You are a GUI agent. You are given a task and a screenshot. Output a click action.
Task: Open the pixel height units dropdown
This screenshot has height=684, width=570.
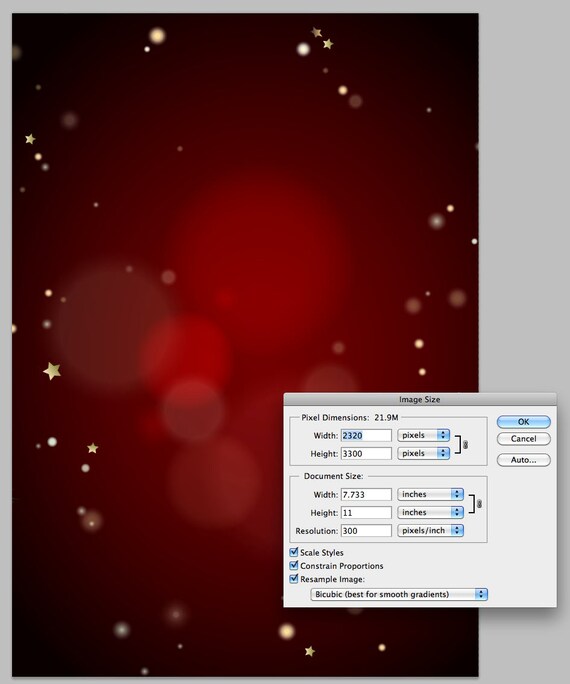pos(423,453)
